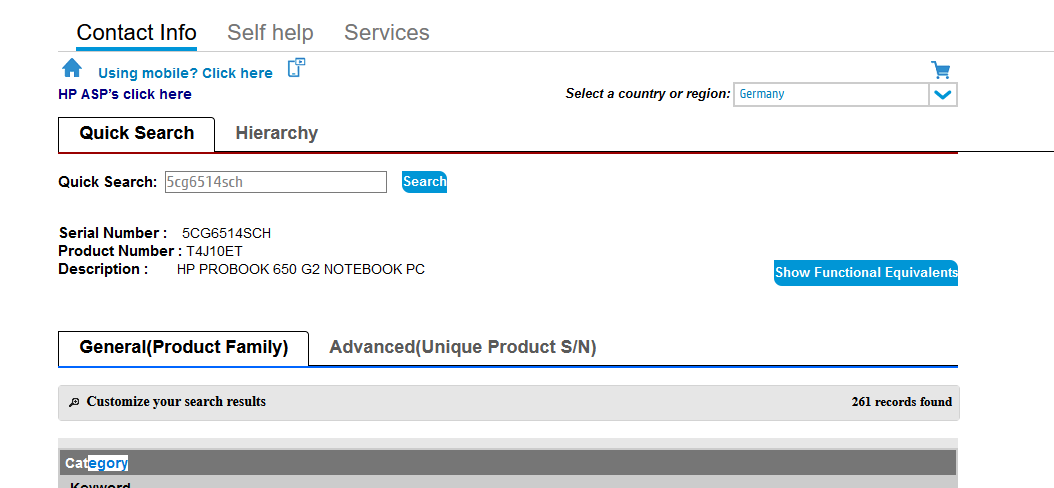Open the Advanced(Unique Product S/N) tab
1054x488 pixels.
[462, 348]
